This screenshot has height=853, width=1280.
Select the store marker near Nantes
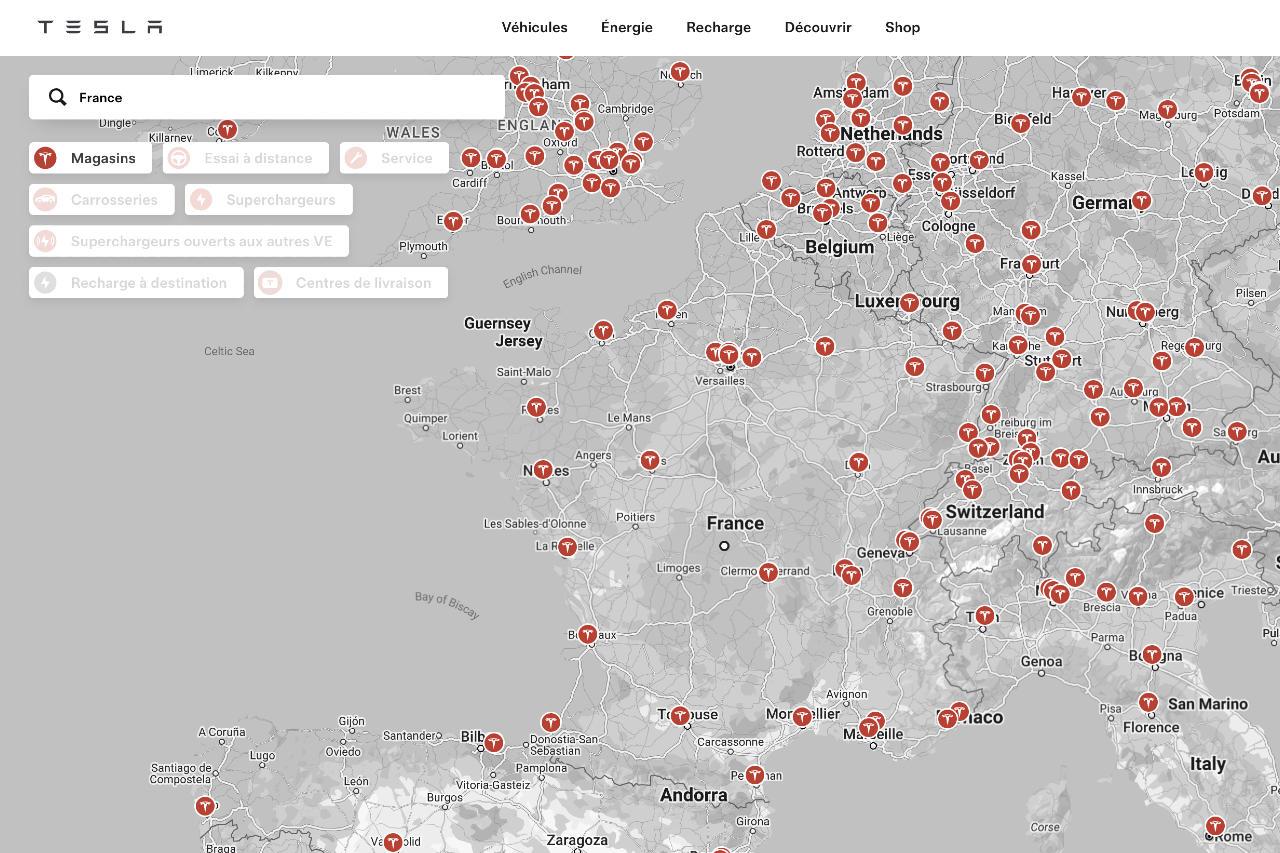(542, 469)
